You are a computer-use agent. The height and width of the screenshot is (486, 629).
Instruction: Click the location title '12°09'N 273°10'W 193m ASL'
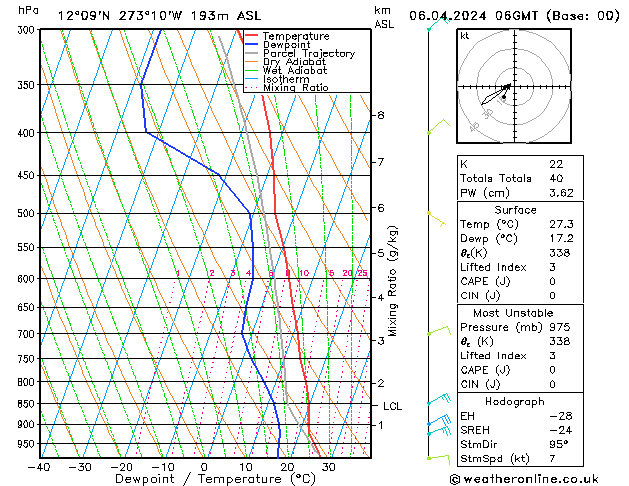click(x=159, y=16)
